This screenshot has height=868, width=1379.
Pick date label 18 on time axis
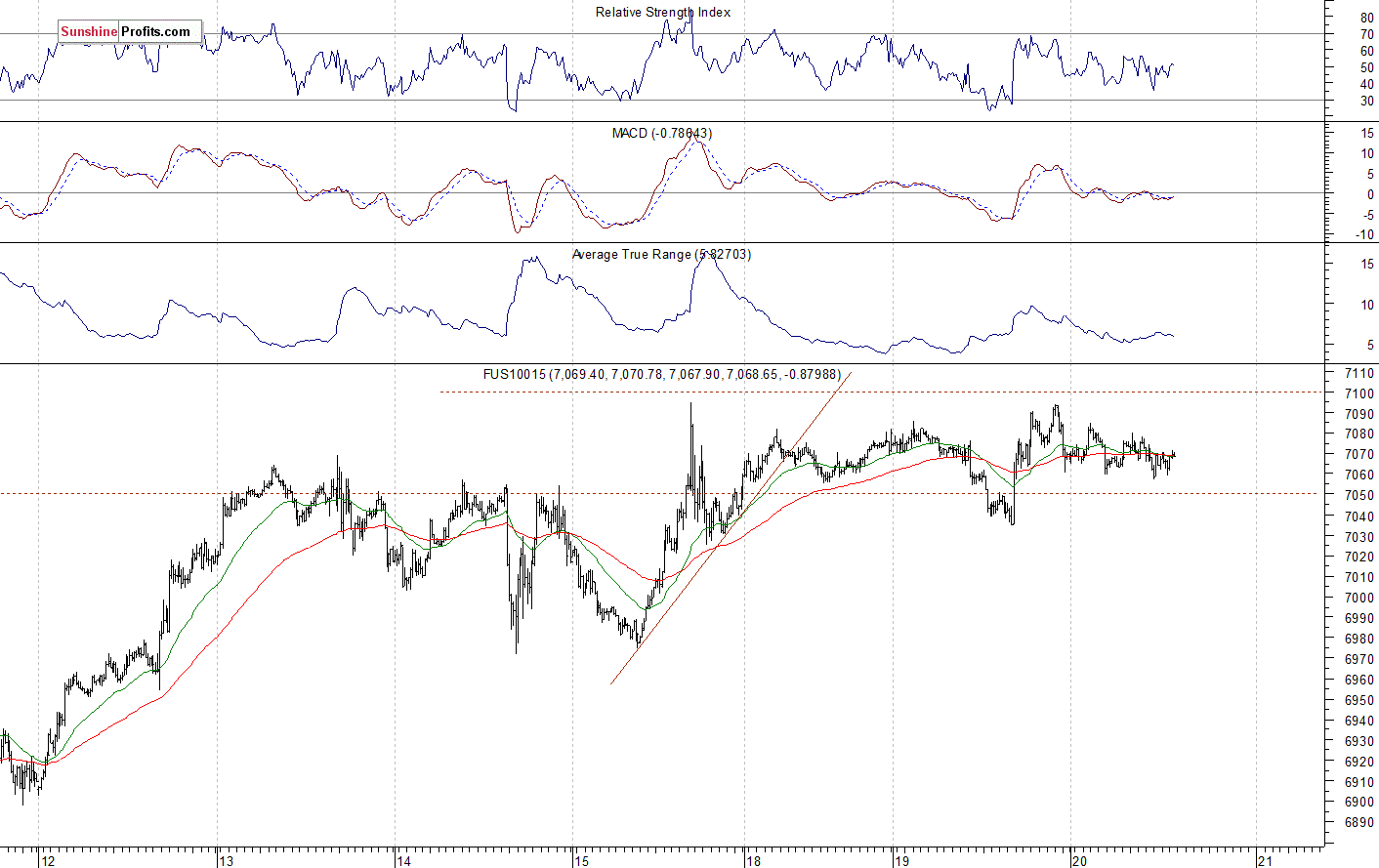point(753,861)
